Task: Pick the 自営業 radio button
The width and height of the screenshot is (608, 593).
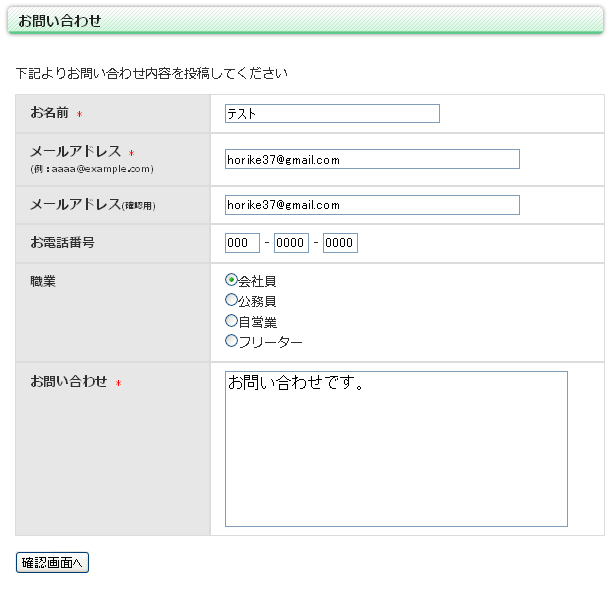Action: (x=232, y=321)
